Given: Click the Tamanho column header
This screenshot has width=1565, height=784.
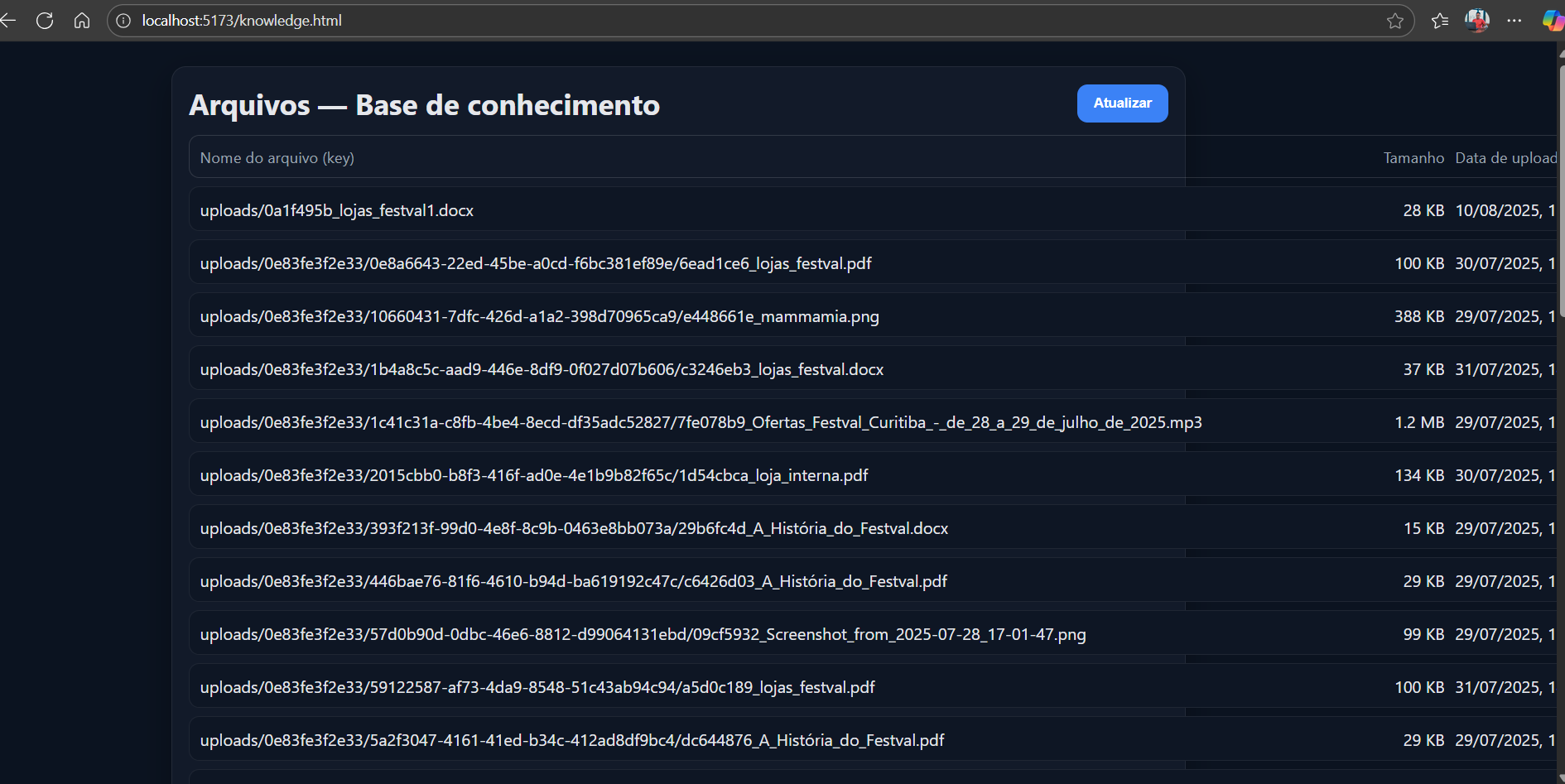Looking at the screenshot, I should pos(1413,158).
